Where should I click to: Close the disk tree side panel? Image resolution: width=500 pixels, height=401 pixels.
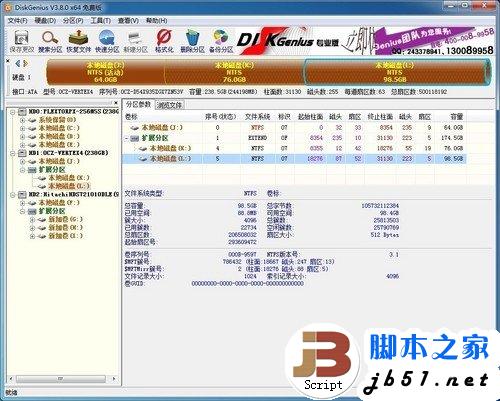116,103
